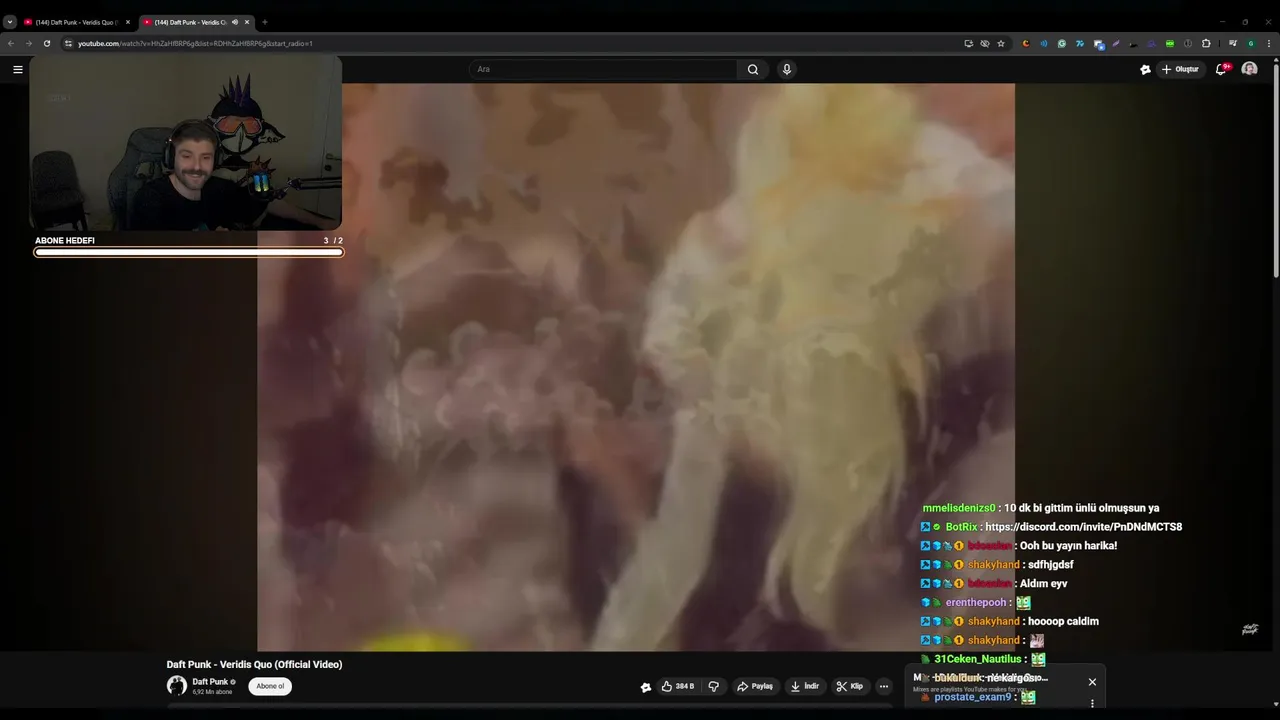The width and height of the screenshot is (1280, 720).
Task: Click the Daft Punk watermark logo
Action: (1250, 630)
